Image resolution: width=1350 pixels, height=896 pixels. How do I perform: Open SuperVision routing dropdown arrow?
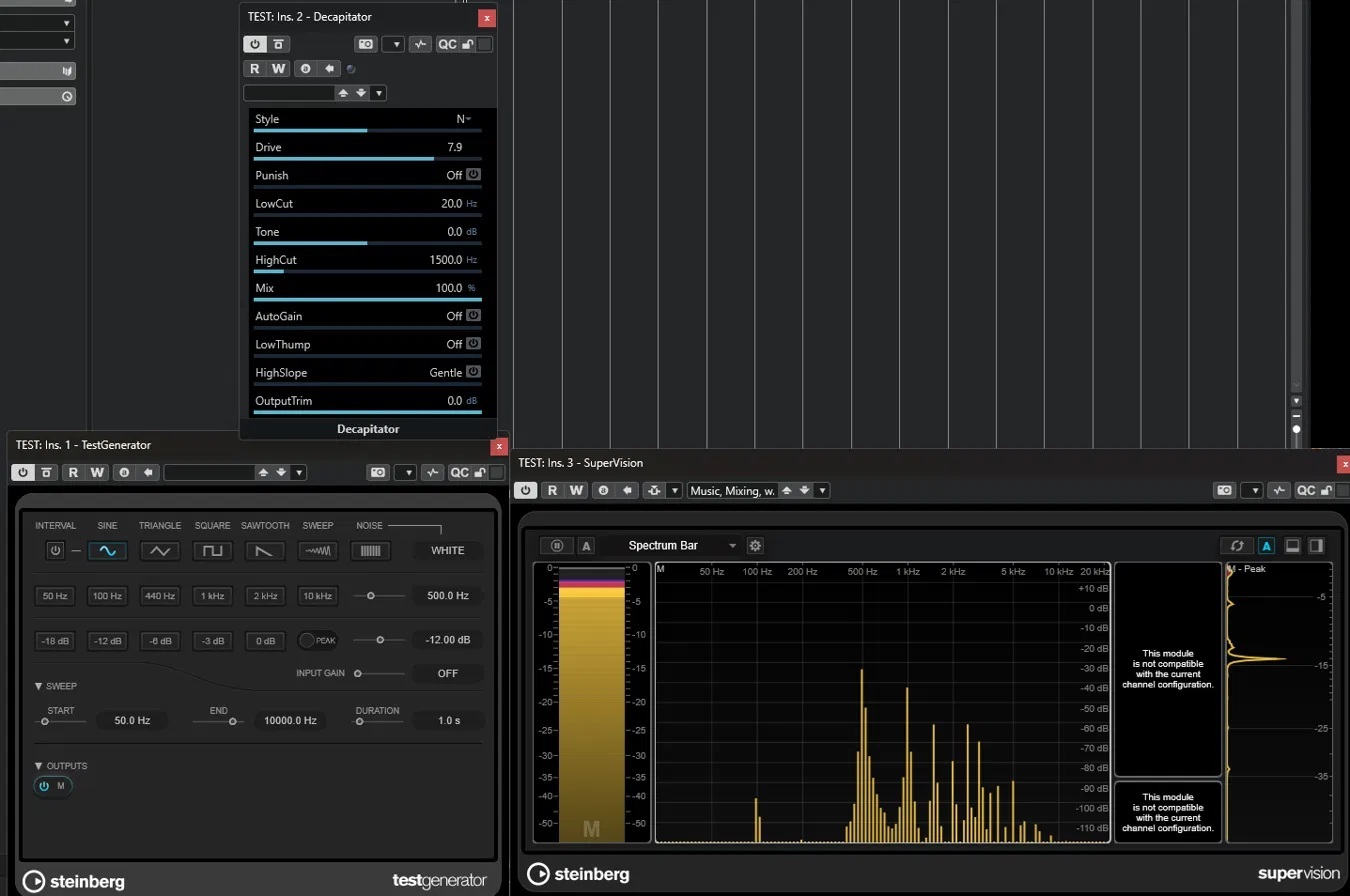click(x=675, y=491)
